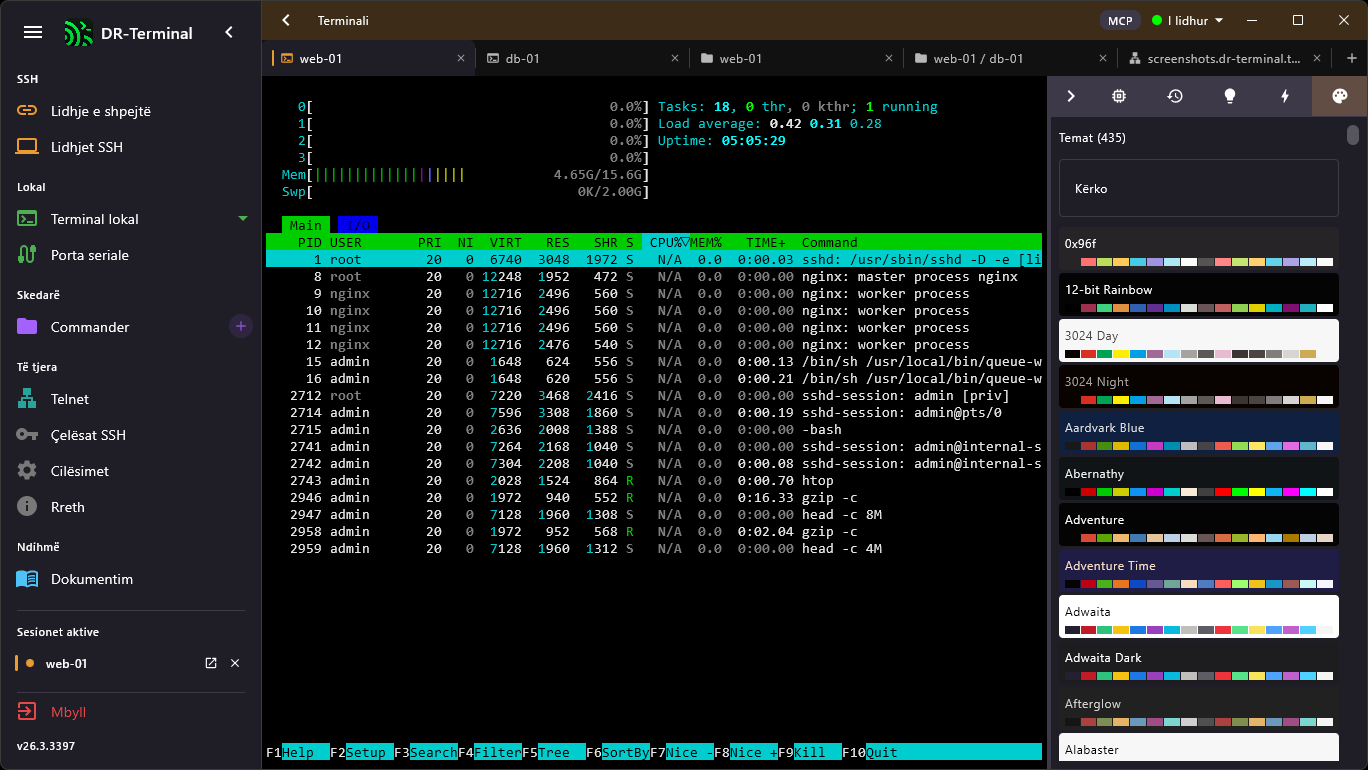This screenshot has height=770, width=1368.
Task: Open the I lidhur connection status dropdown
Action: pyautogui.click(x=1187, y=20)
